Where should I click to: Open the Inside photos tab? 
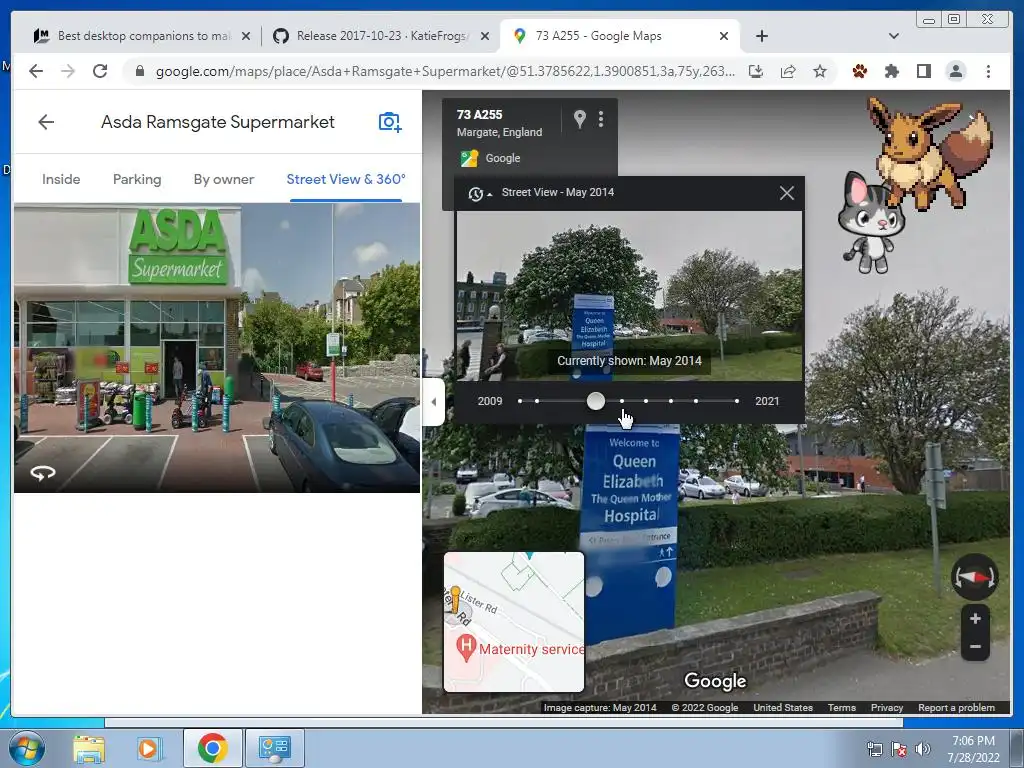click(x=61, y=179)
